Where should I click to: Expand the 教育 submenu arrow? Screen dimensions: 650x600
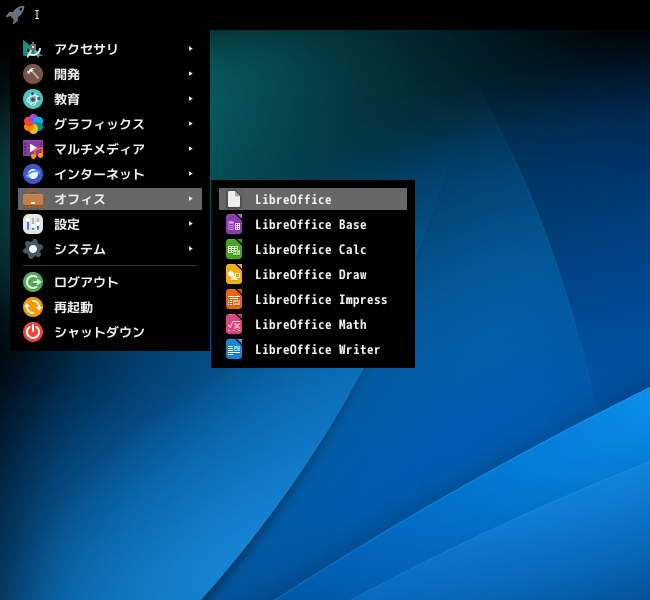point(191,99)
